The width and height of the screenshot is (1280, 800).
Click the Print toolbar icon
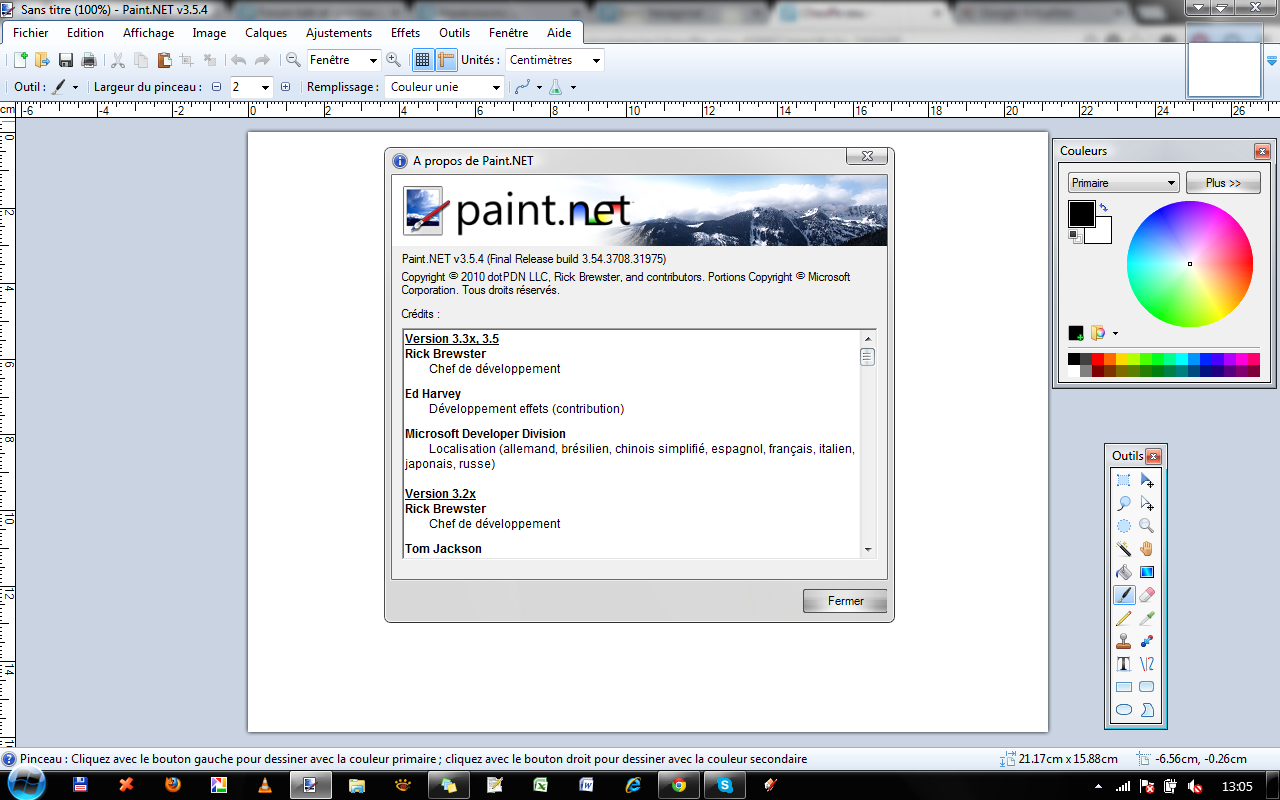[88, 60]
